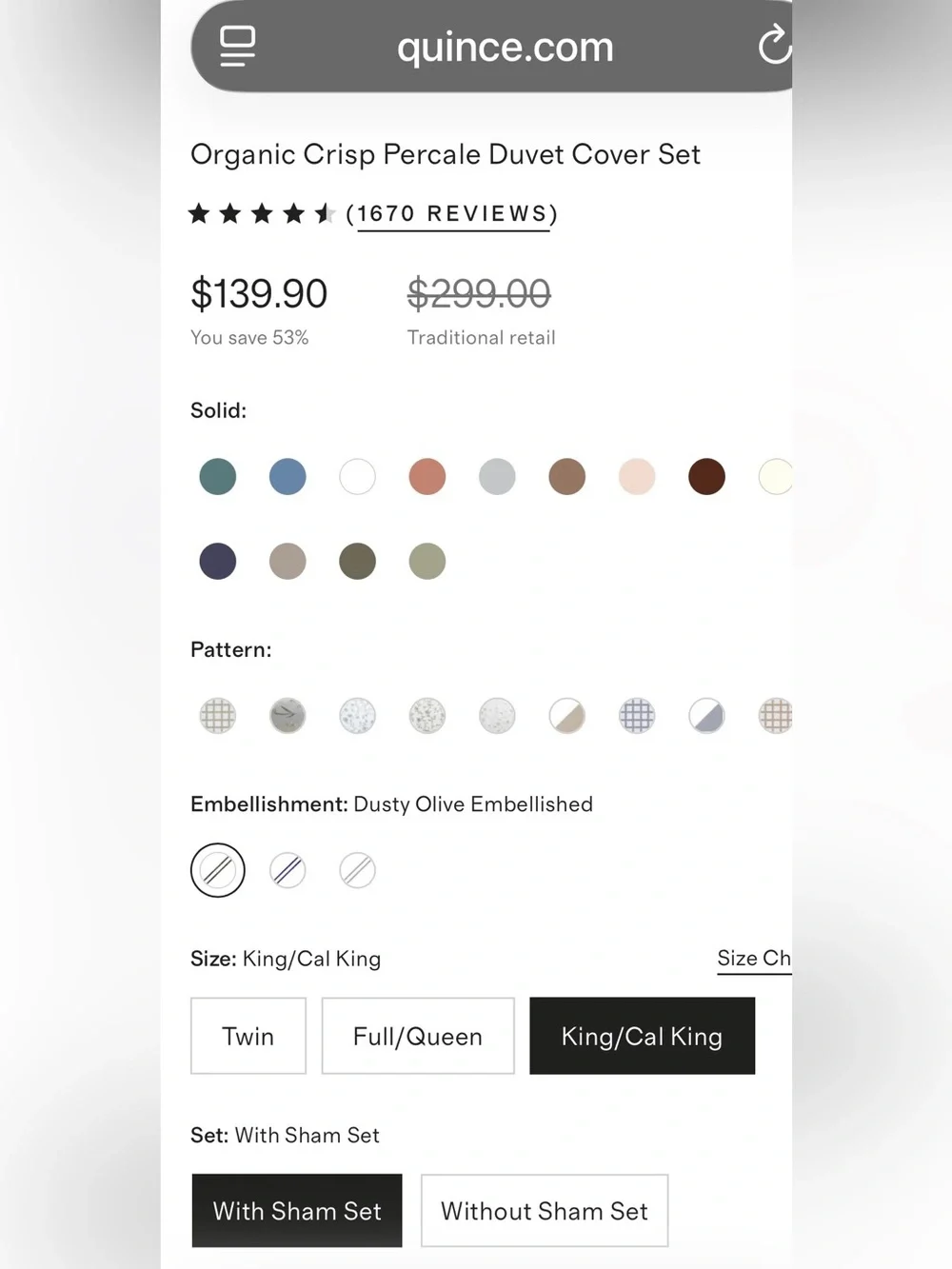This screenshot has width=952, height=1269.
Task: Select the first grid pattern swatch
Action: [x=218, y=716]
